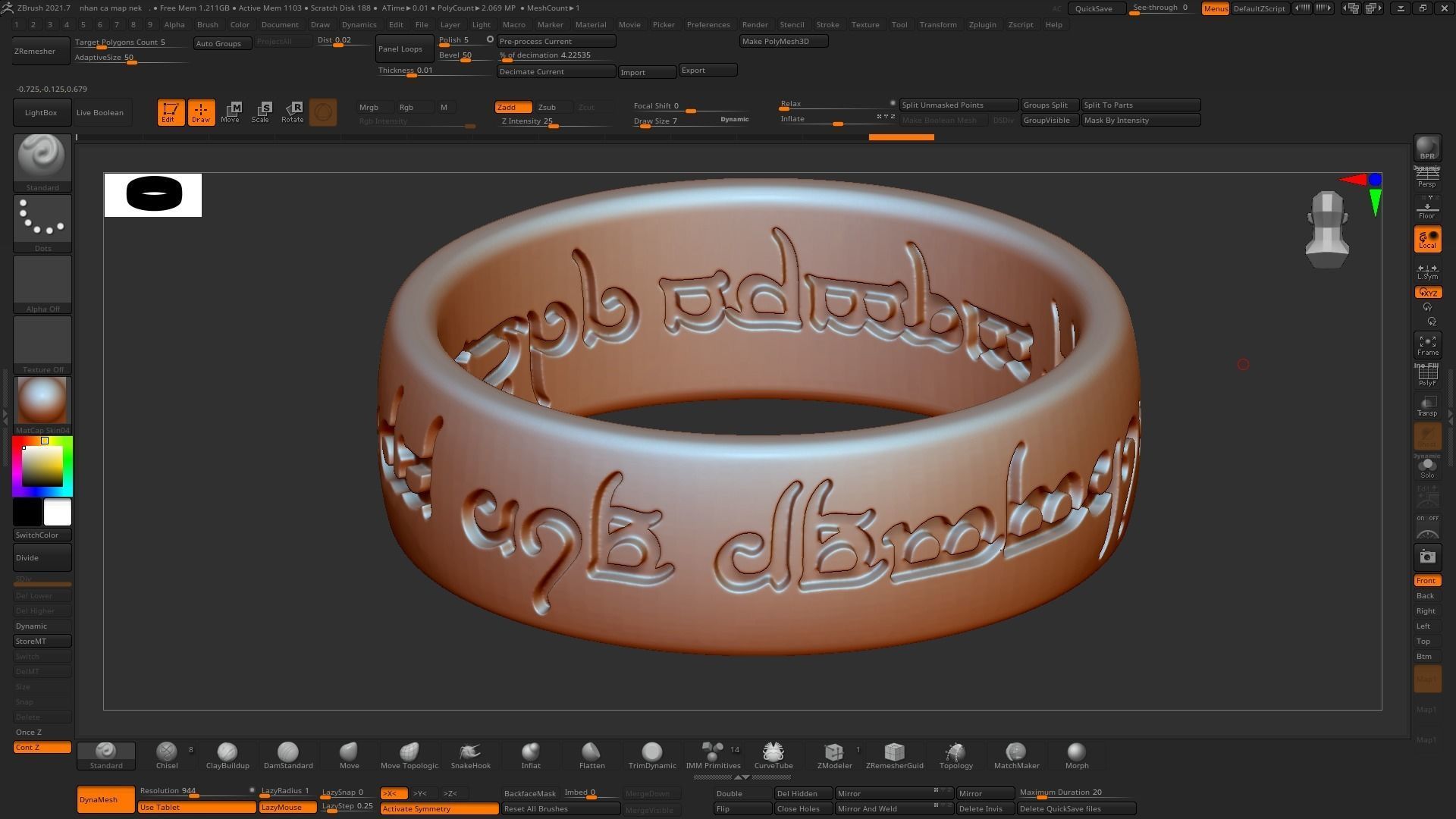Click the BPR render icon

click(1427, 149)
